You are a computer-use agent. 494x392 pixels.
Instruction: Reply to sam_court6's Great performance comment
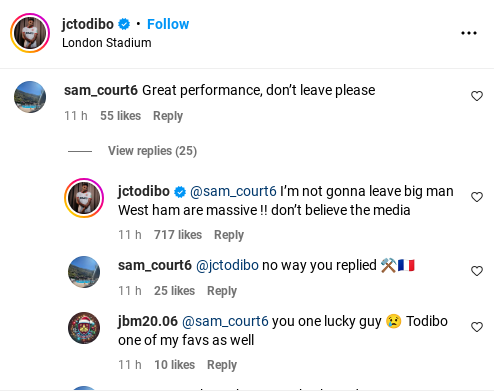pos(168,116)
